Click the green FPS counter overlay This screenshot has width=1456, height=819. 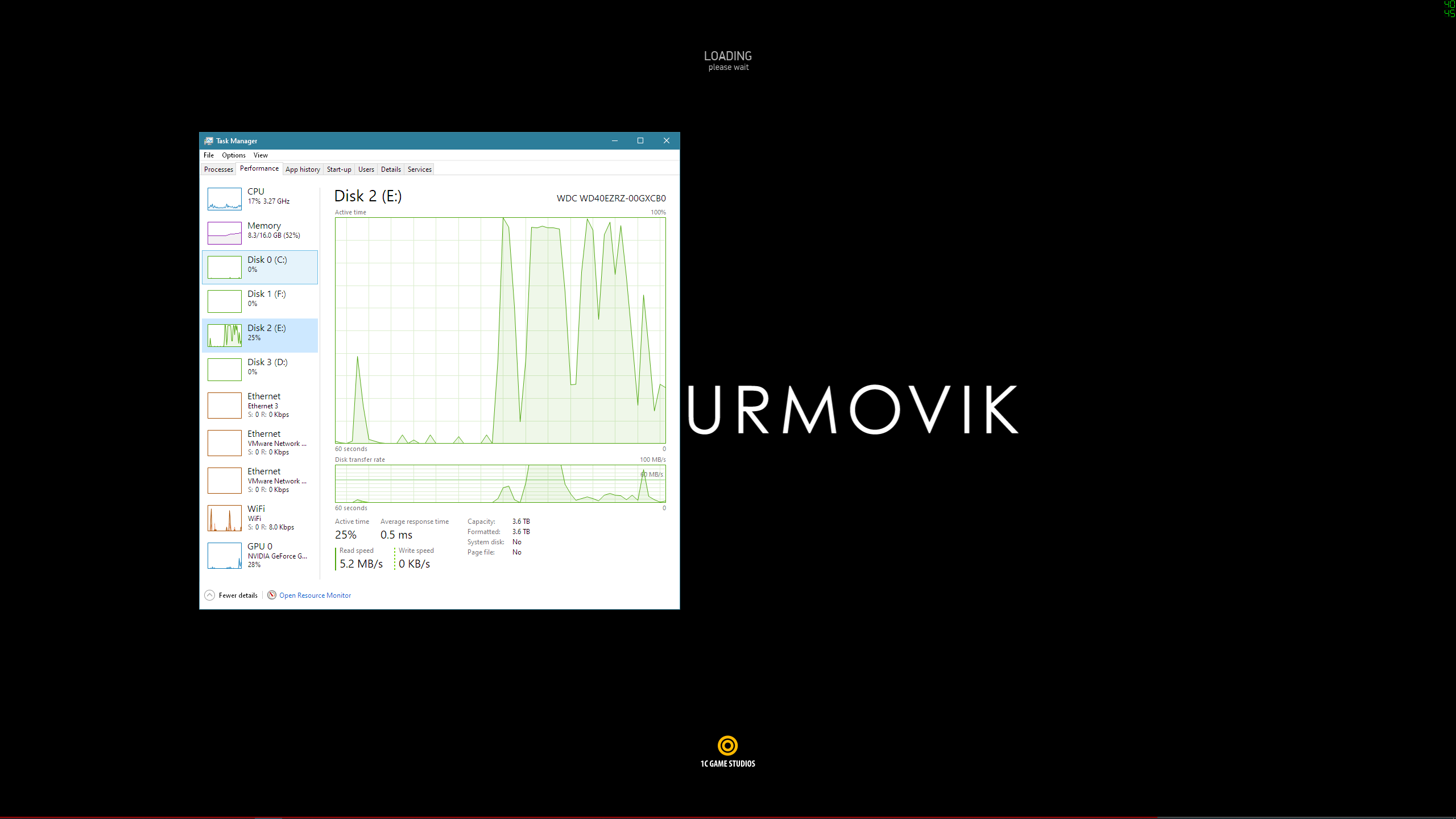pos(1449,9)
